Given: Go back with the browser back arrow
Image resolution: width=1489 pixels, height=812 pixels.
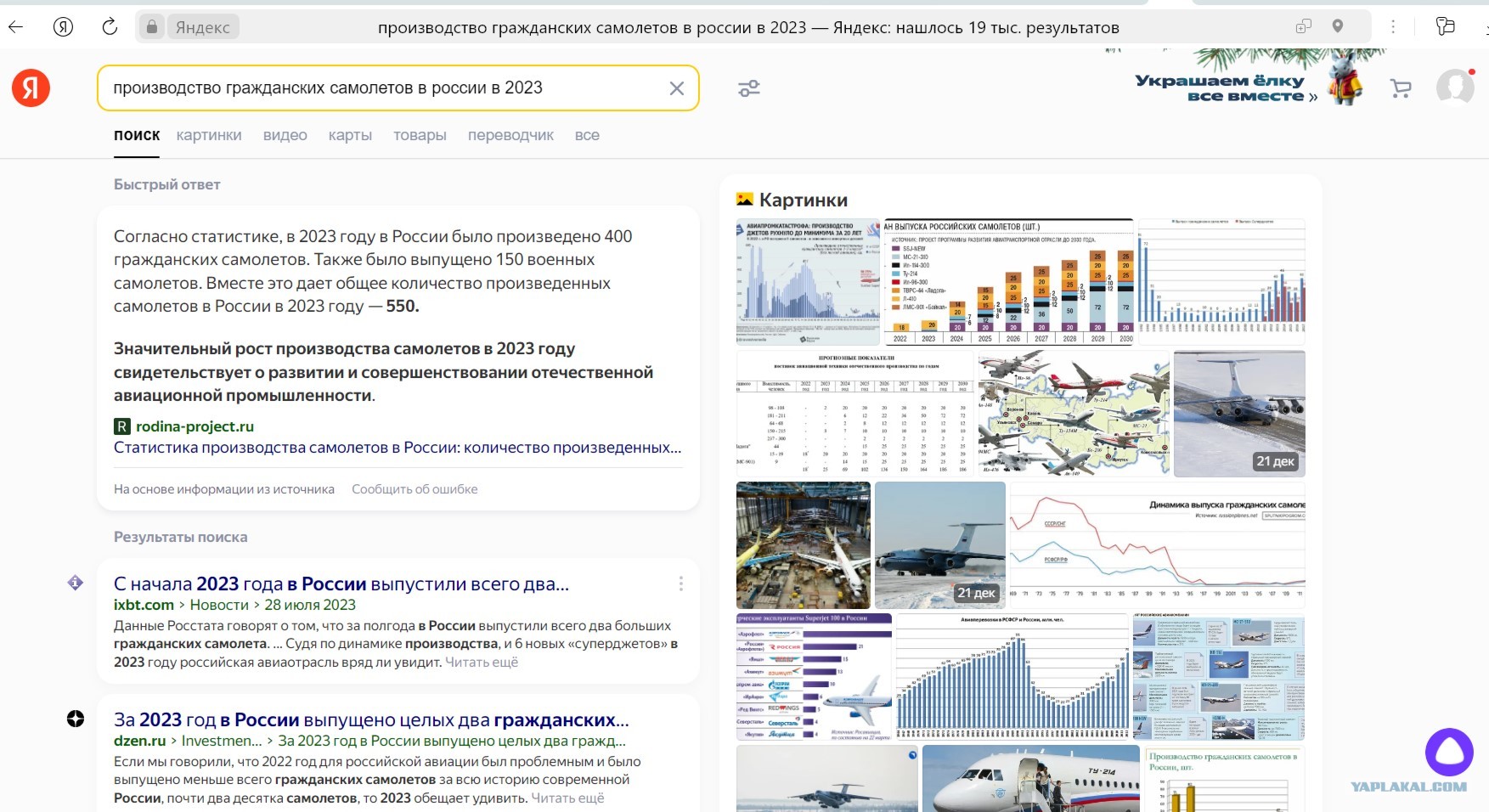Looking at the screenshot, I should click(x=15, y=27).
